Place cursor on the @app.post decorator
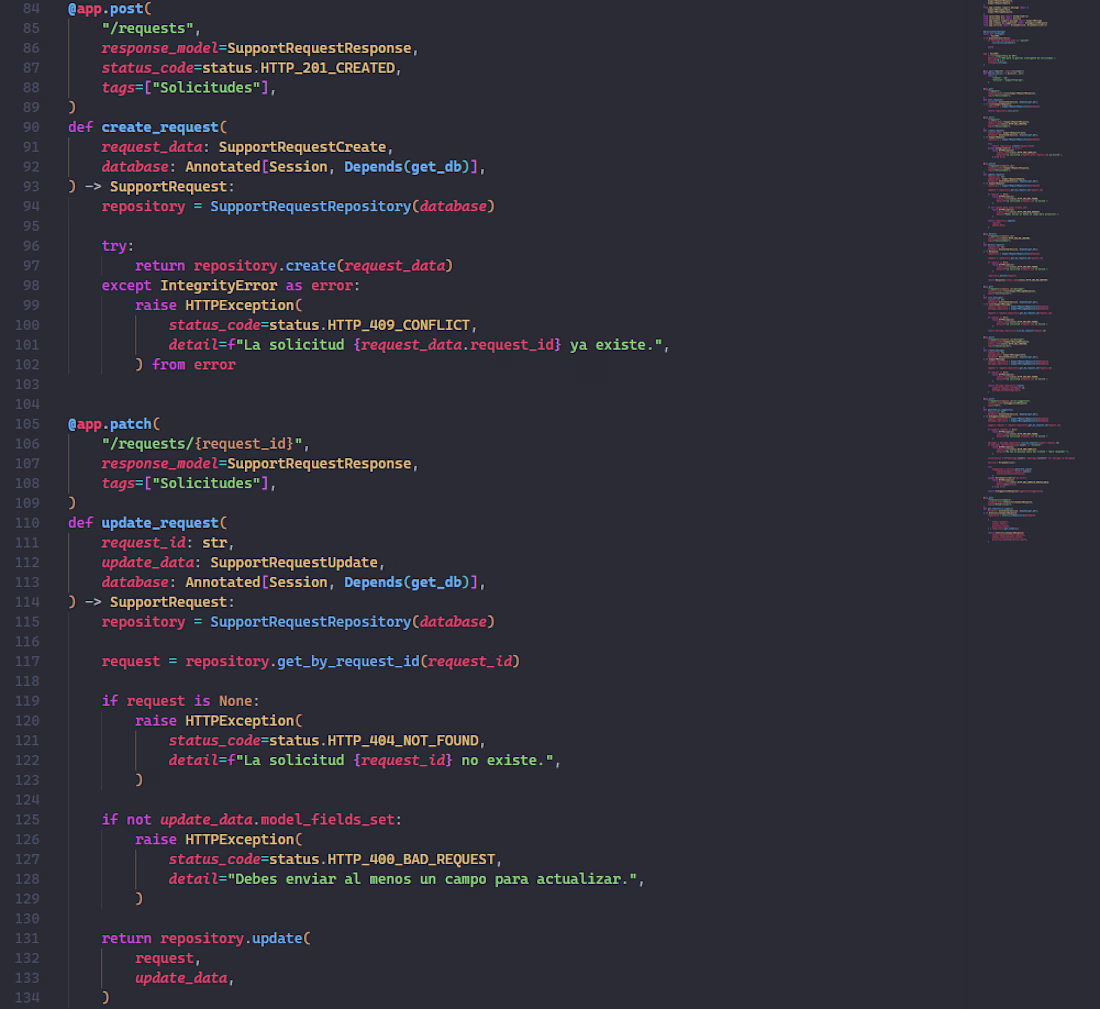Viewport: 1100px width, 1009px height. point(109,8)
